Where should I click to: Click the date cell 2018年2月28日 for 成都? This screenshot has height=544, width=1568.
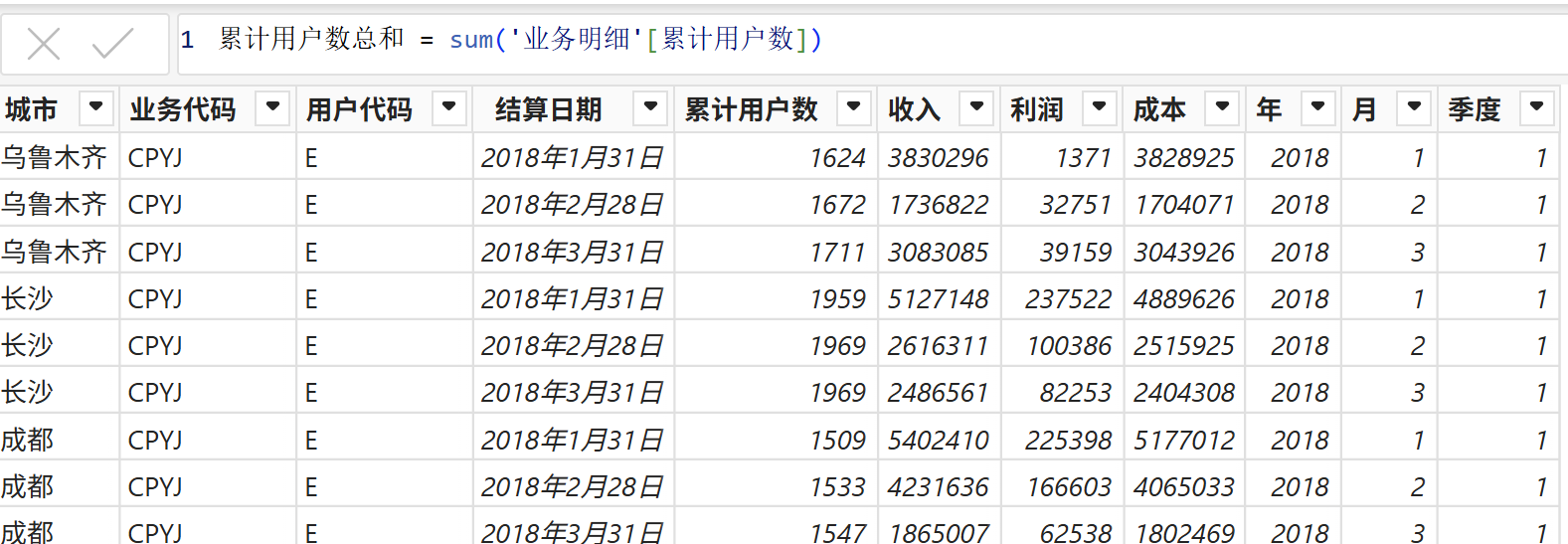pos(572,487)
